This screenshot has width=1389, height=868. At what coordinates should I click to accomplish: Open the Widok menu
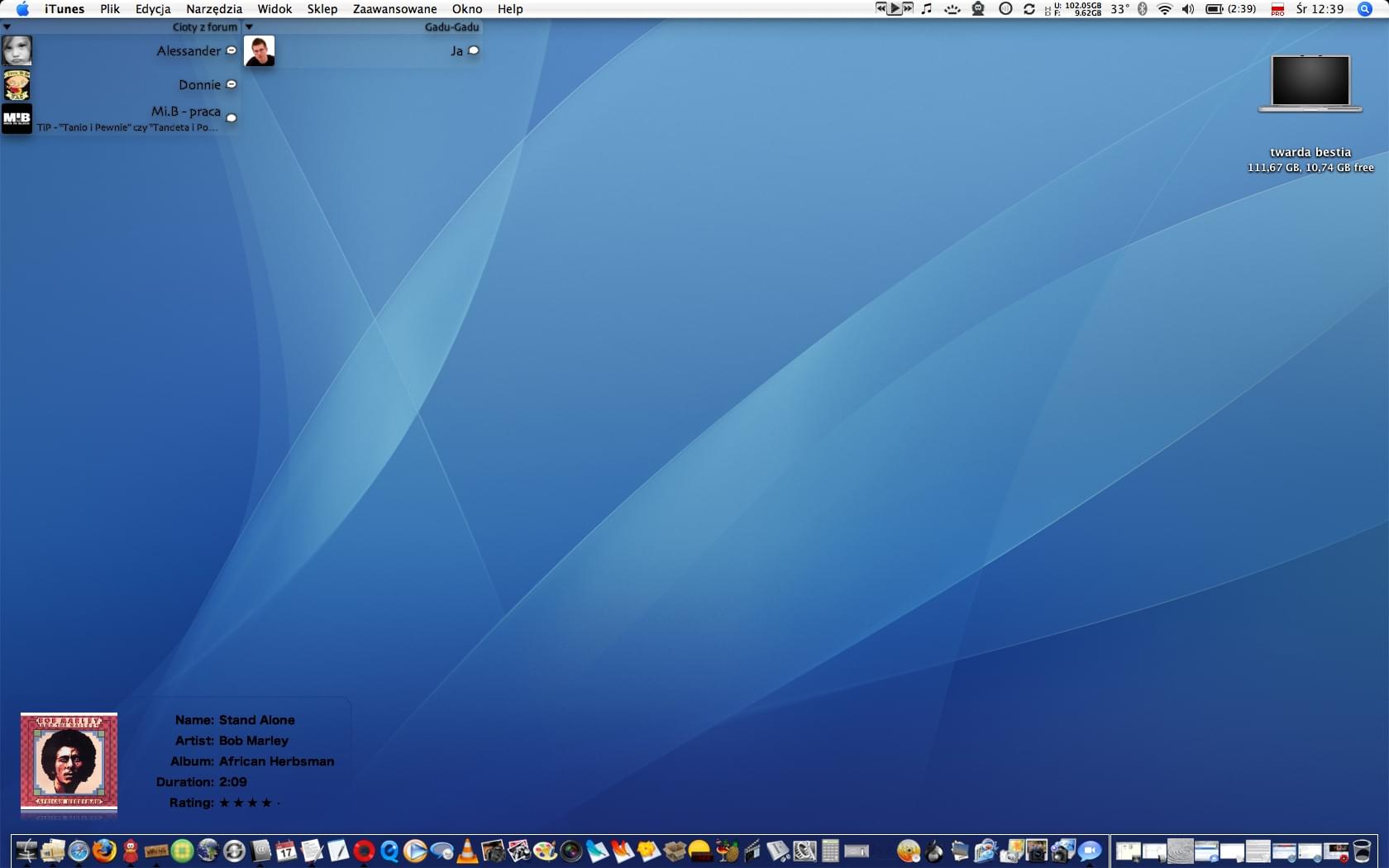tap(274, 9)
